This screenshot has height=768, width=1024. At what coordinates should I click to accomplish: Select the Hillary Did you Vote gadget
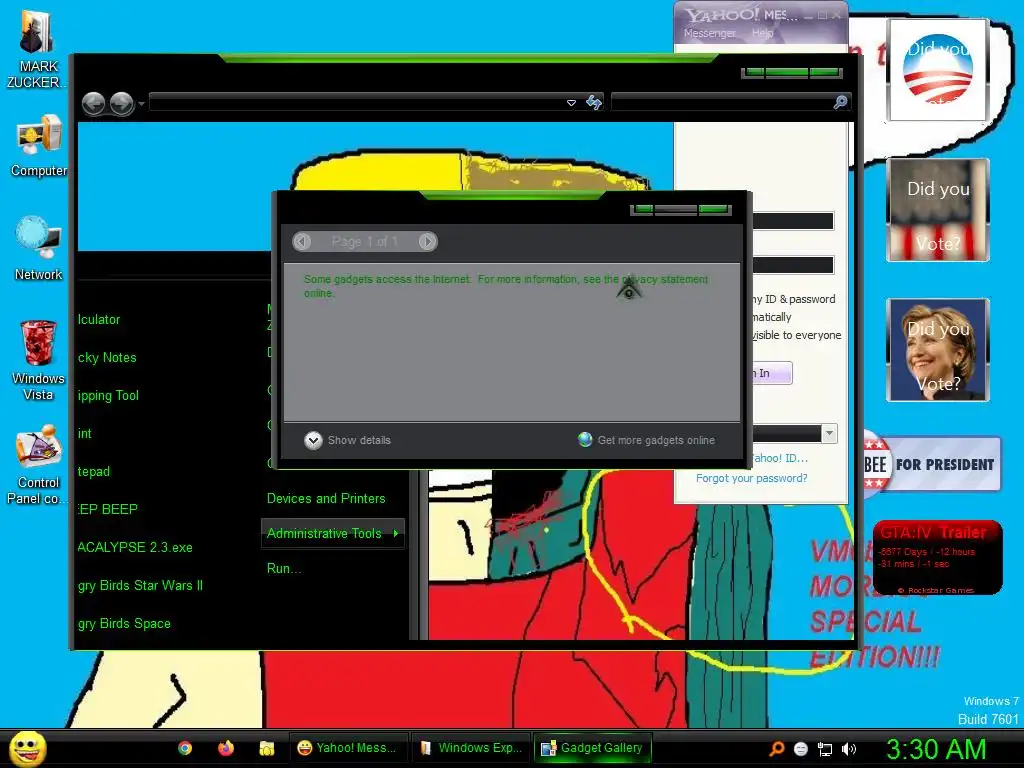coord(938,350)
